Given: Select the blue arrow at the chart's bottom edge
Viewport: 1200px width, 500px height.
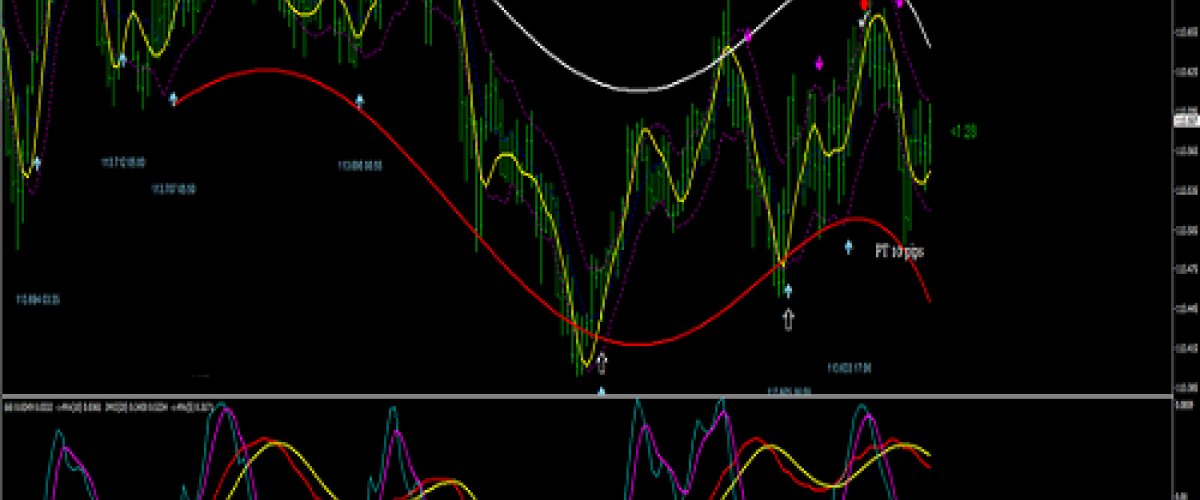Looking at the screenshot, I should tap(601, 392).
